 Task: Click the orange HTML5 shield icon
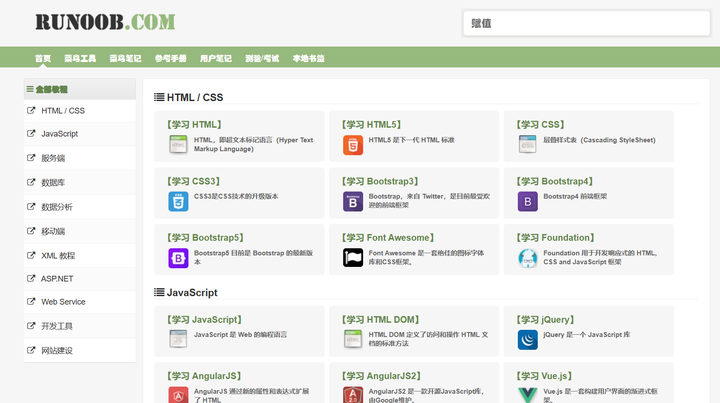point(353,145)
